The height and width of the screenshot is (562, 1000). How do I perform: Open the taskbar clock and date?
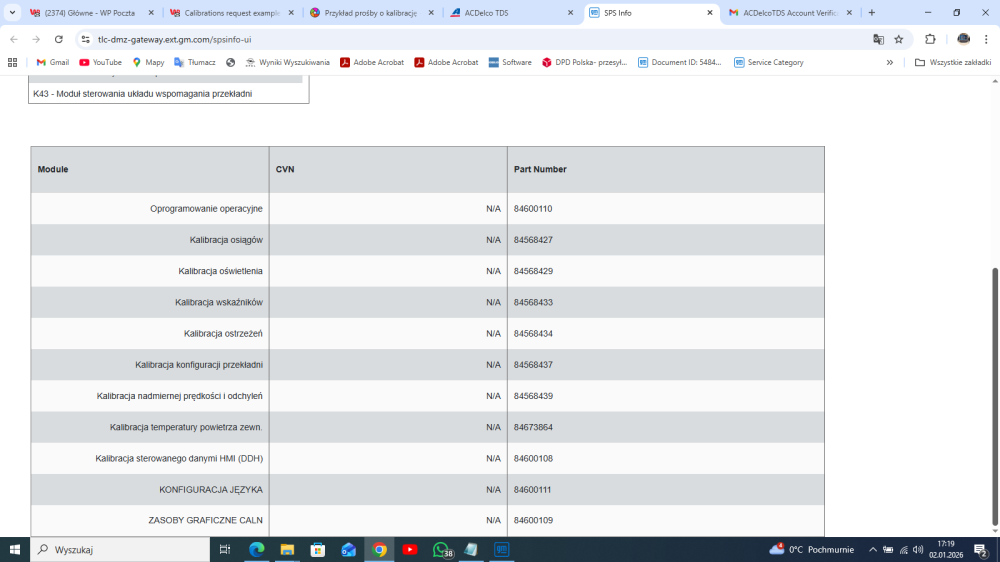tap(946, 549)
